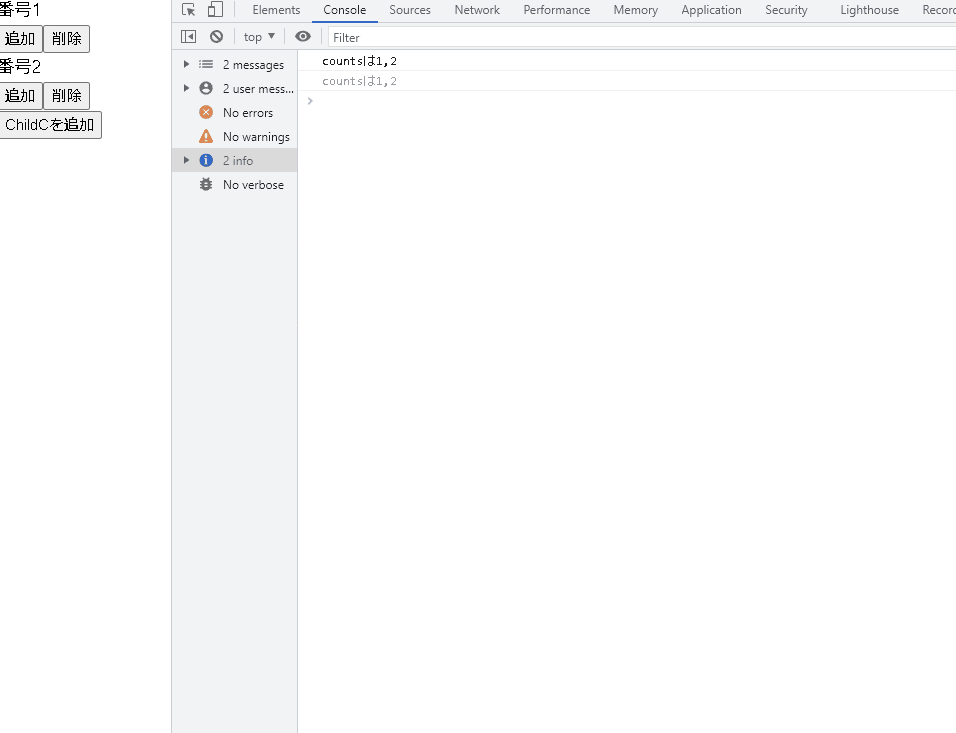
Task: Toggle the console sidebar panel icon
Action: tap(188, 37)
